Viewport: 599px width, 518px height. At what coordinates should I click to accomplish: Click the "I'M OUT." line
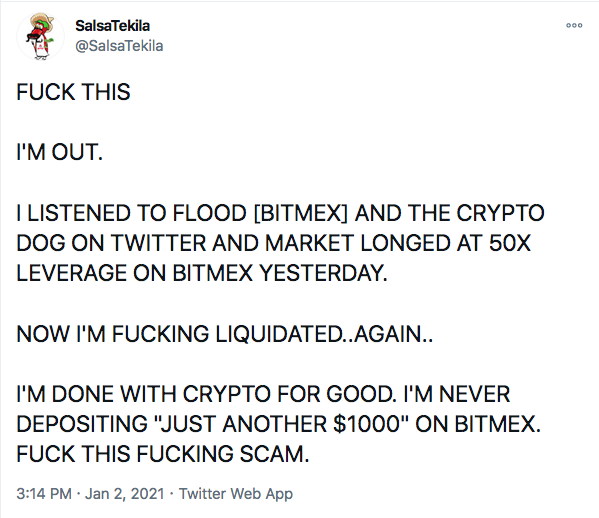[x=60, y=152]
